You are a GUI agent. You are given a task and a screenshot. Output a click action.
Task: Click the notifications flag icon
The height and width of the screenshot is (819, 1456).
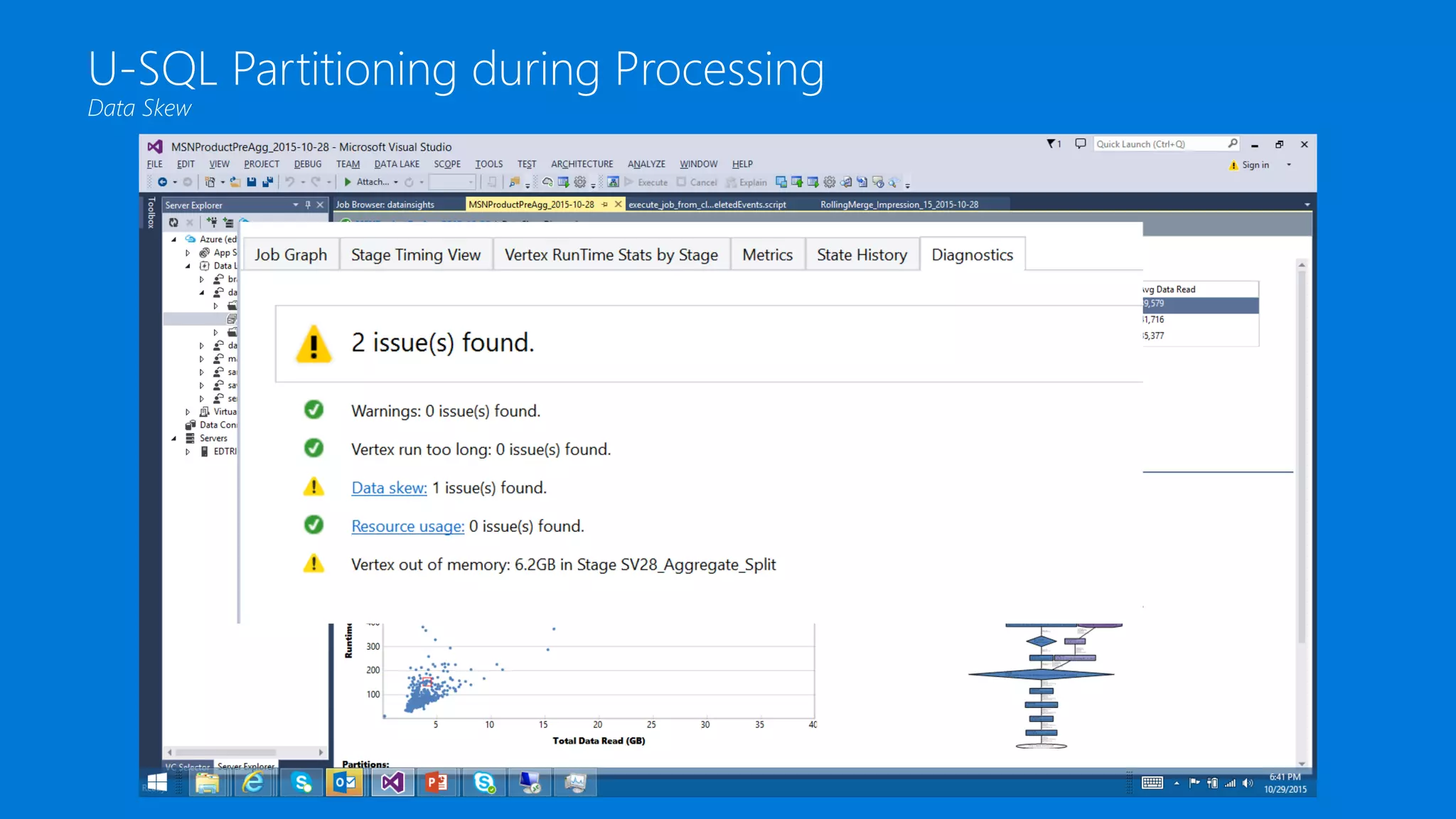pos(1054,144)
